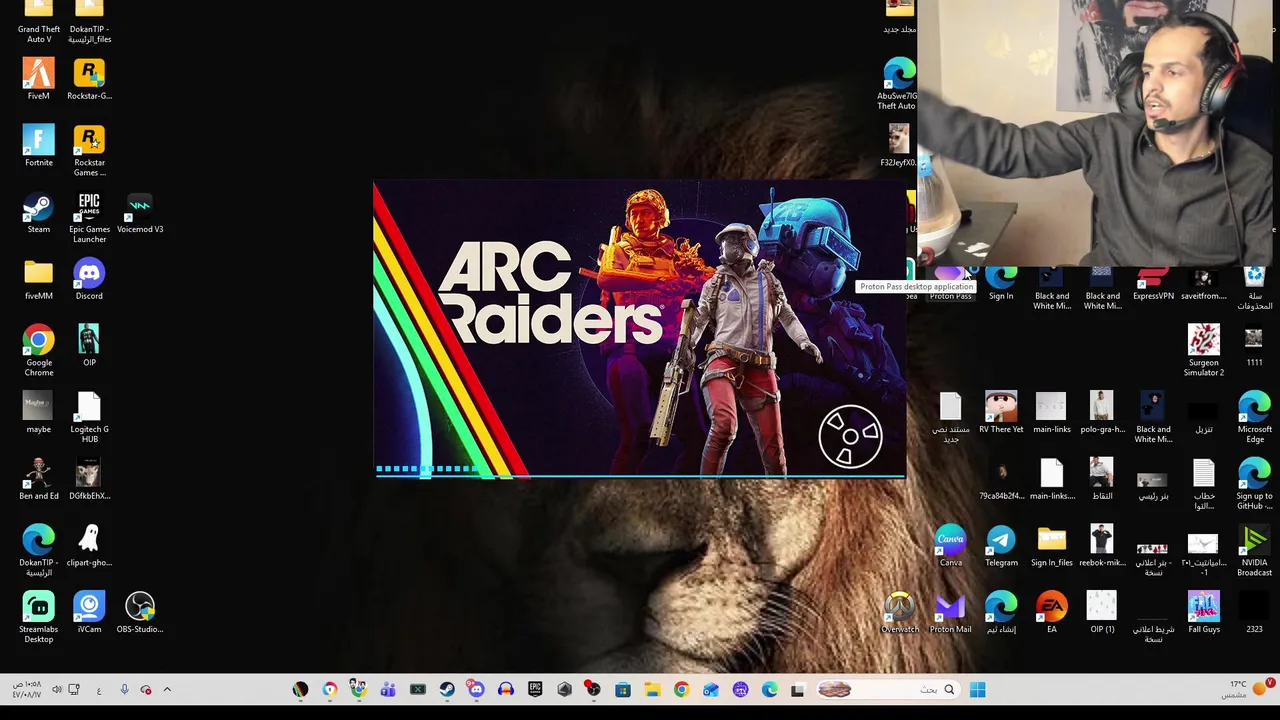Select the Discord desktop shortcut
1280x720 pixels.
89,280
